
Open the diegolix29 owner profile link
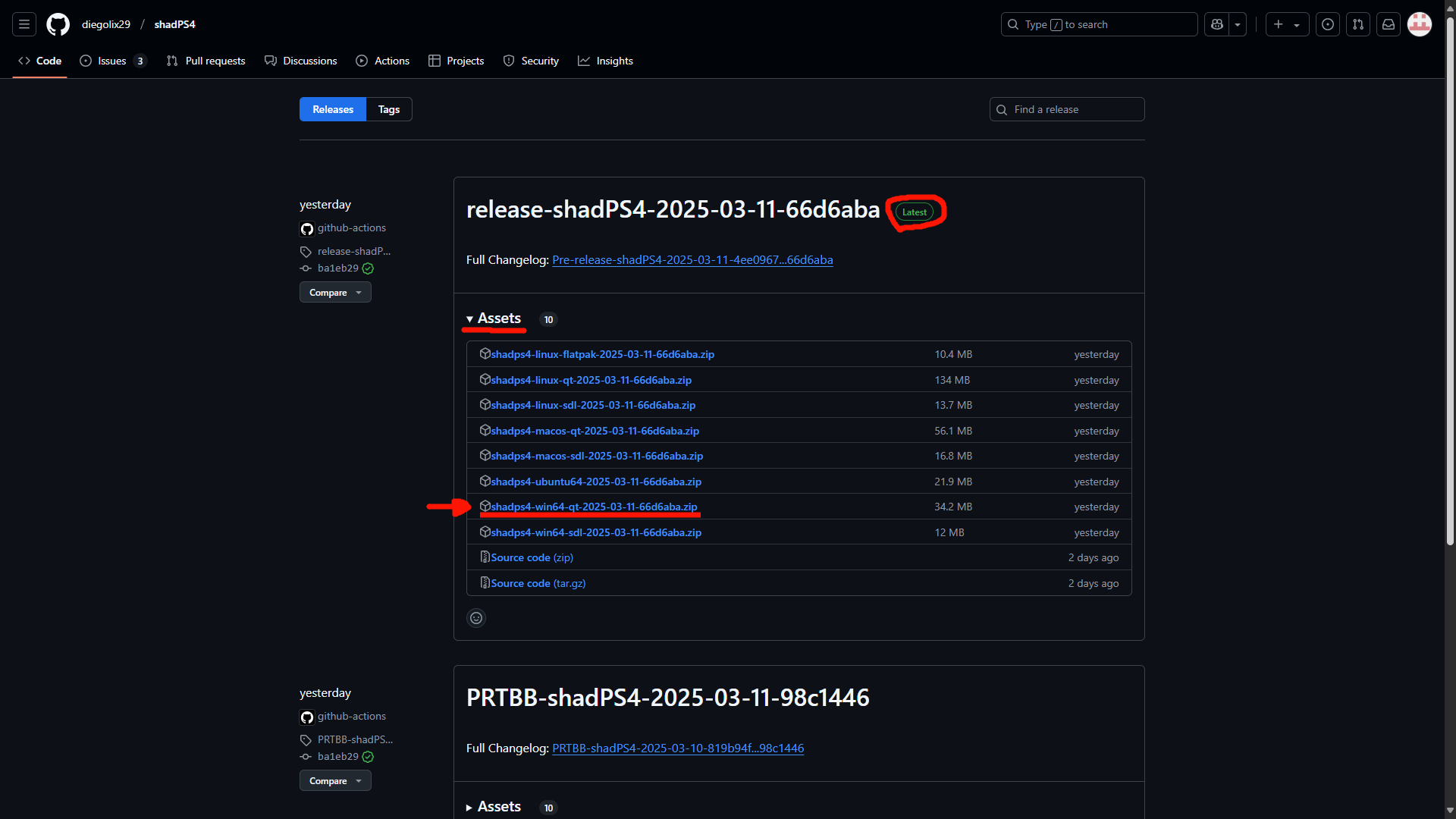pos(106,24)
